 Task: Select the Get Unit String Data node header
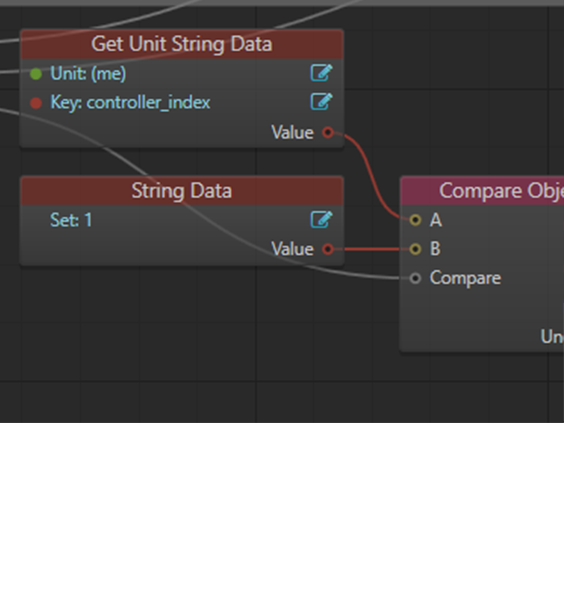point(182,44)
